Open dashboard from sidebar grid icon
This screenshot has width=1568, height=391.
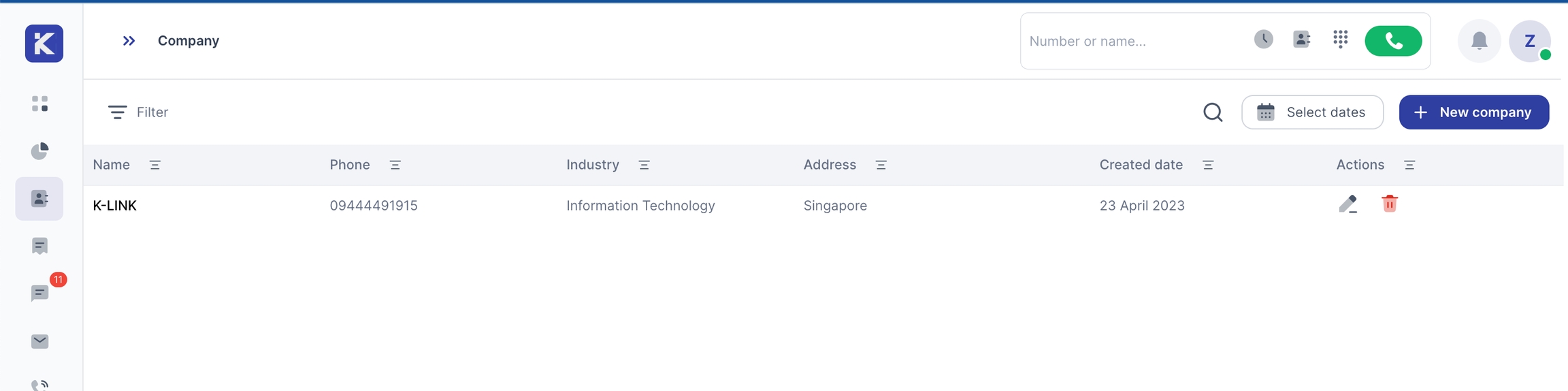tap(39, 104)
